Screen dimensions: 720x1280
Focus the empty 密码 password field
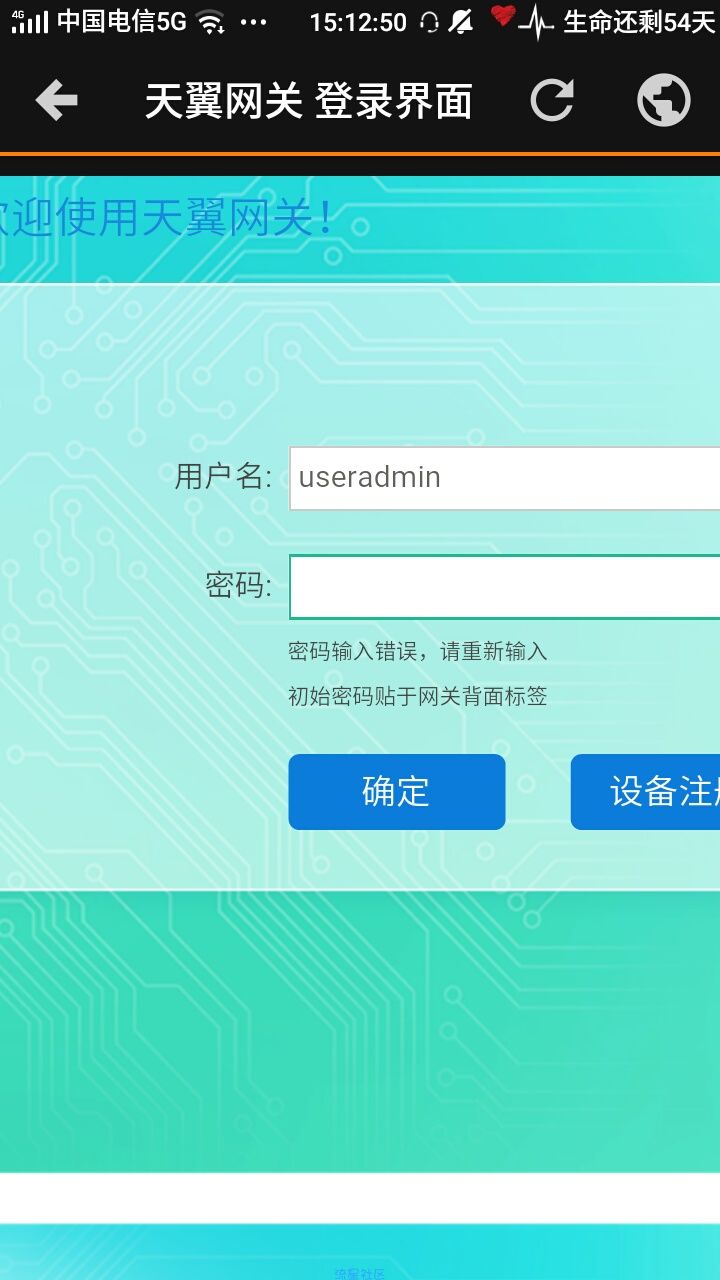click(x=505, y=587)
